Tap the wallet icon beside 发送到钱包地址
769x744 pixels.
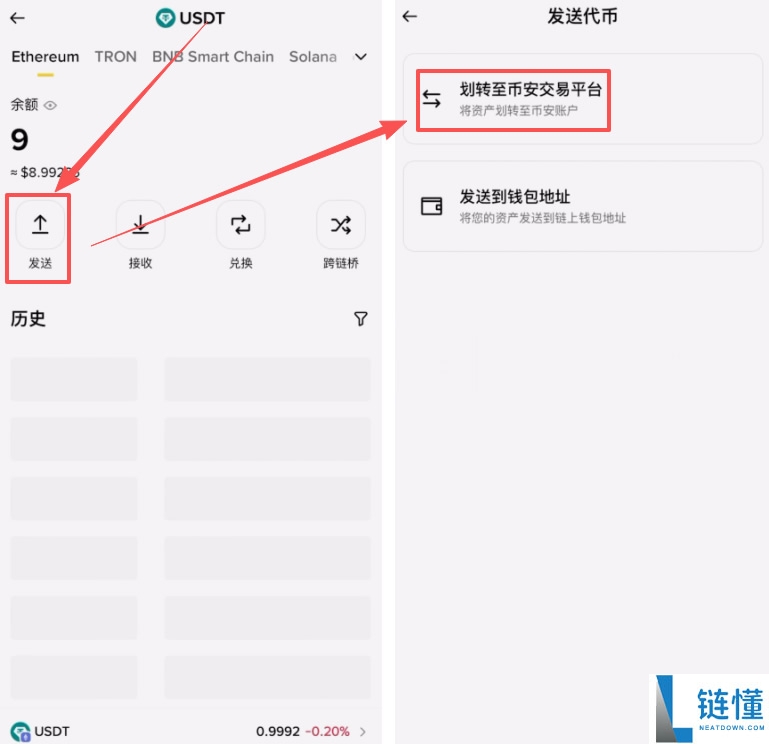pos(432,206)
